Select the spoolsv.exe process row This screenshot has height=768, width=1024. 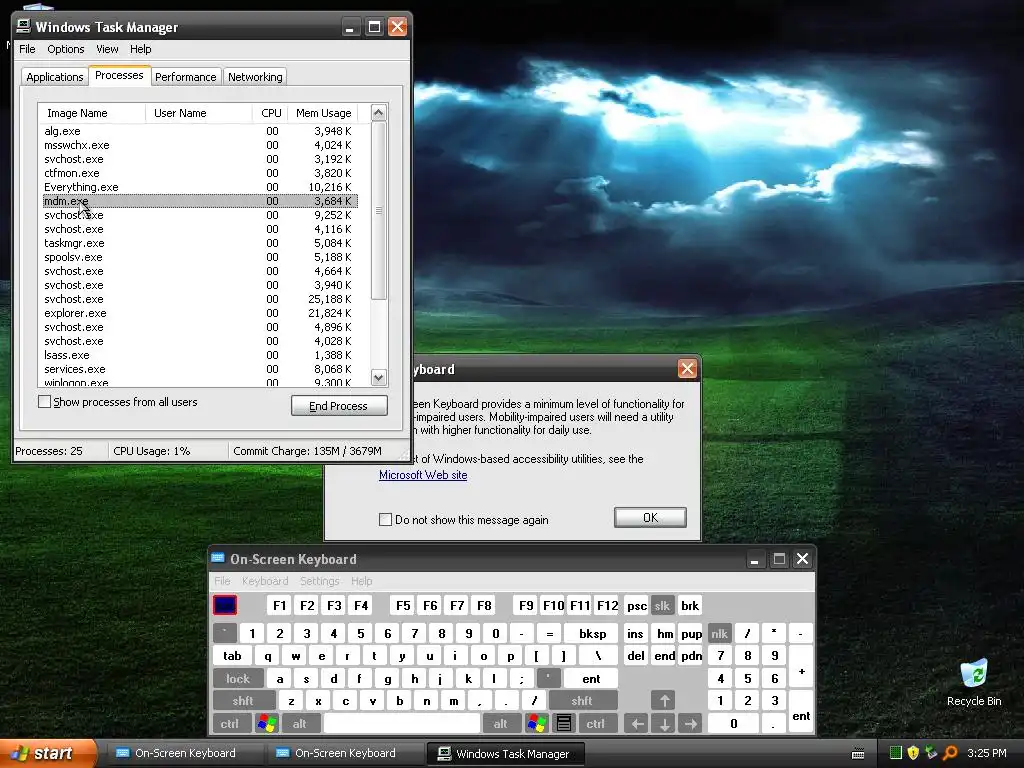click(200, 257)
